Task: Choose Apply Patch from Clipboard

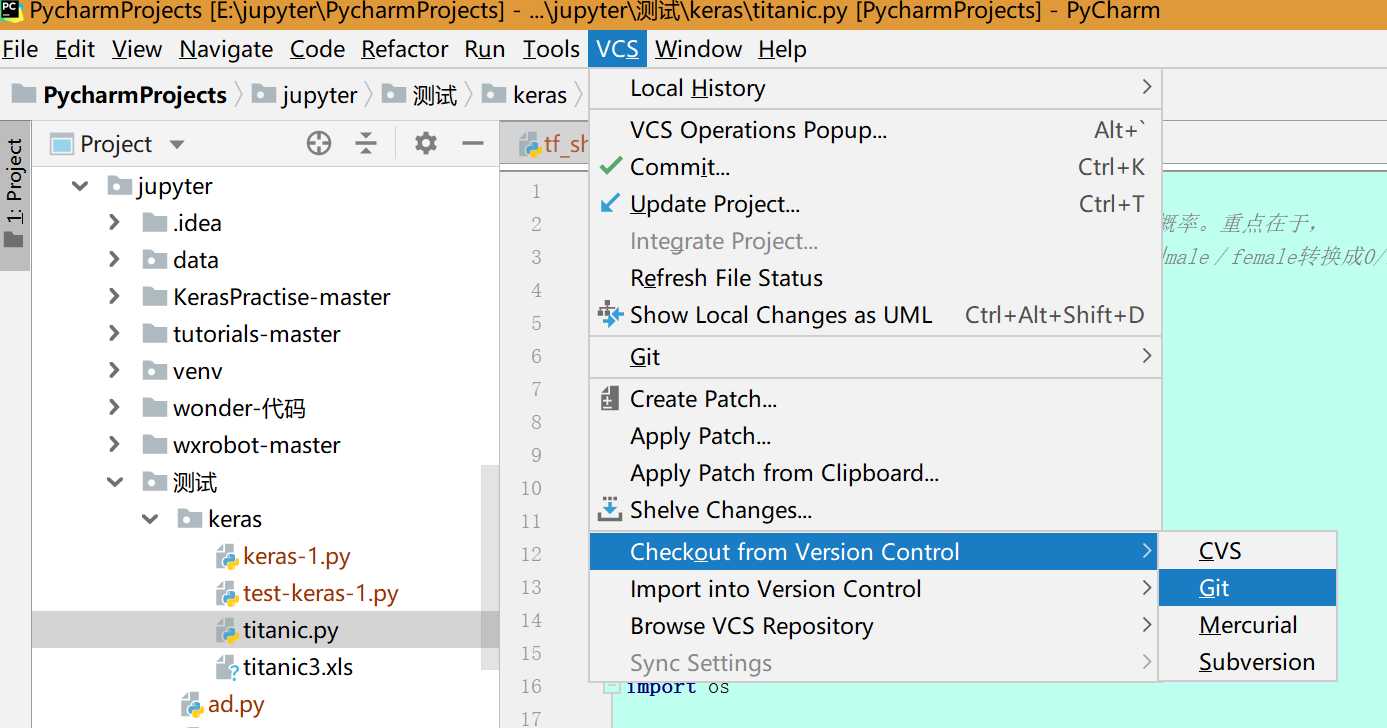Action: pos(875,473)
